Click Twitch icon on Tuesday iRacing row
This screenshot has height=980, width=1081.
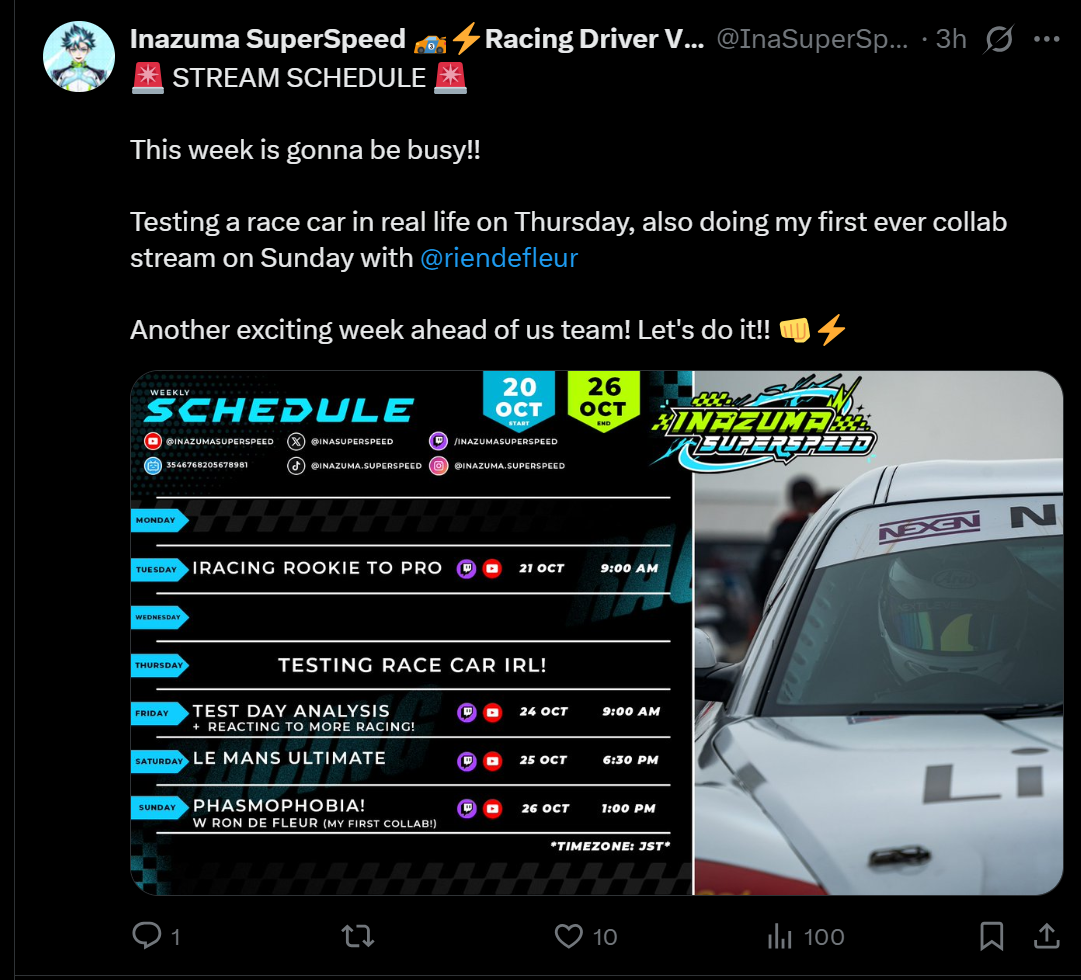[467, 569]
